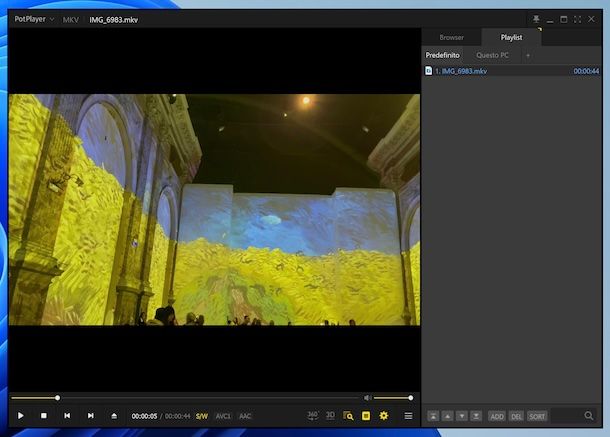Open the chapter/bookmark search icon
The image size is (610, 437).
click(x=348, y=416)
